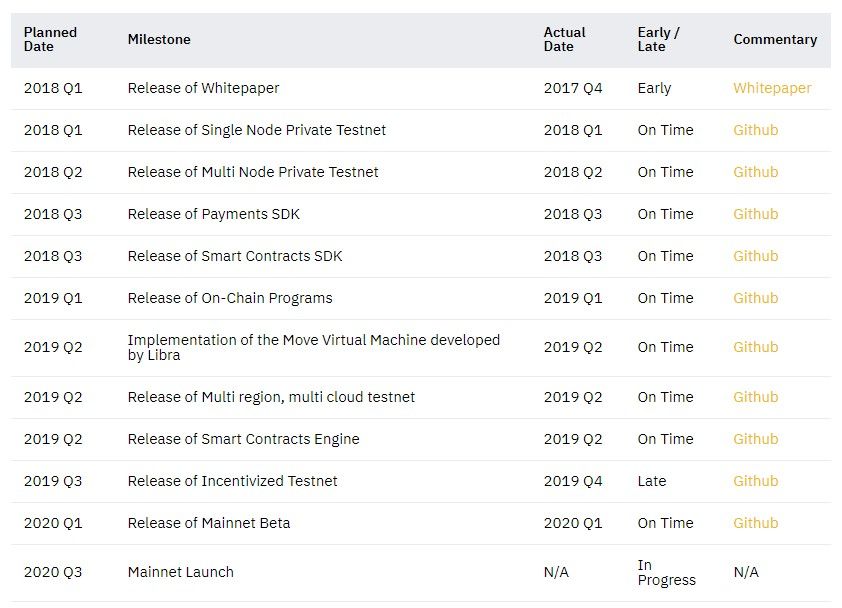Open Github link for Multi Node Private Testnet

755,172
